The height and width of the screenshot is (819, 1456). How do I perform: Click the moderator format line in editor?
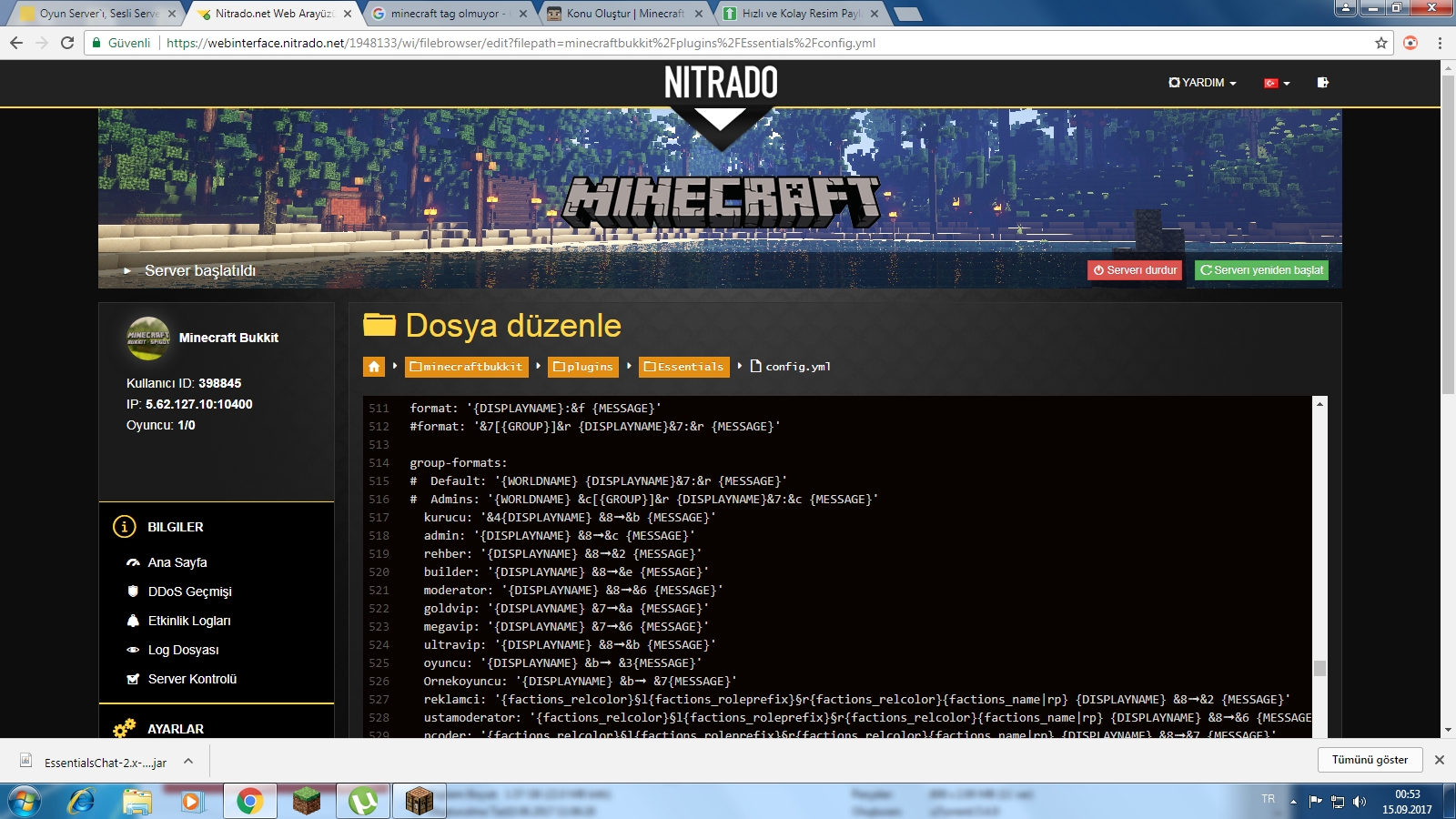point(573,591)
